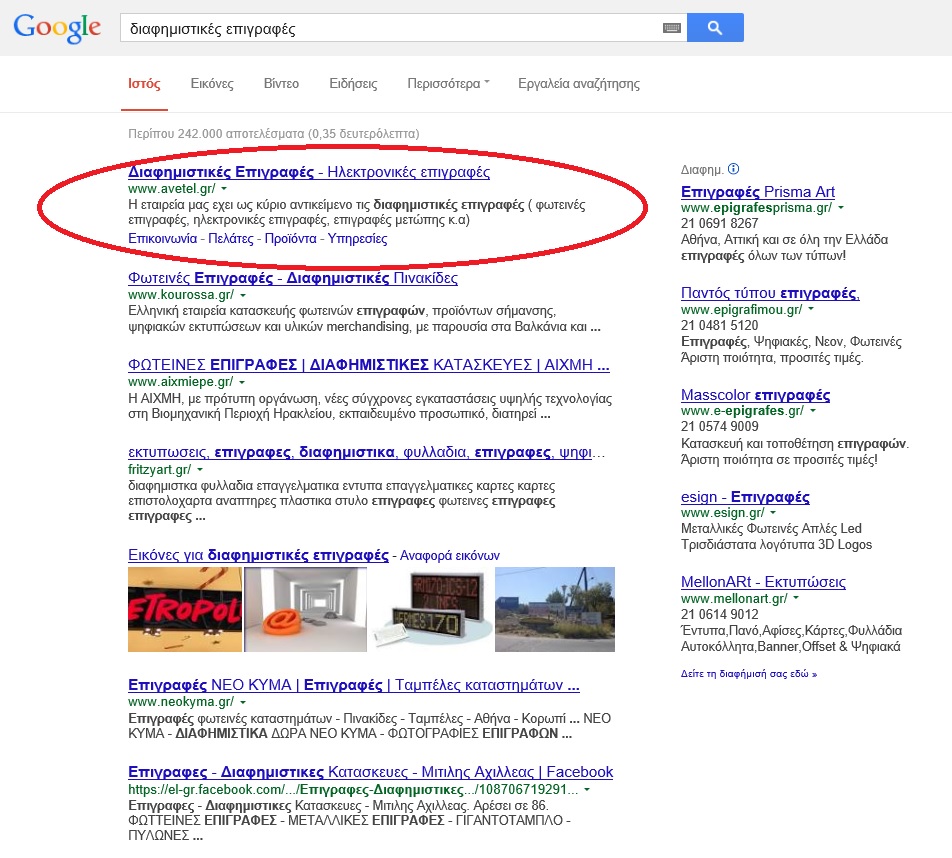
Task: Open the fritzyart εκτυπωσεις result title
Action: coord(367,452)
